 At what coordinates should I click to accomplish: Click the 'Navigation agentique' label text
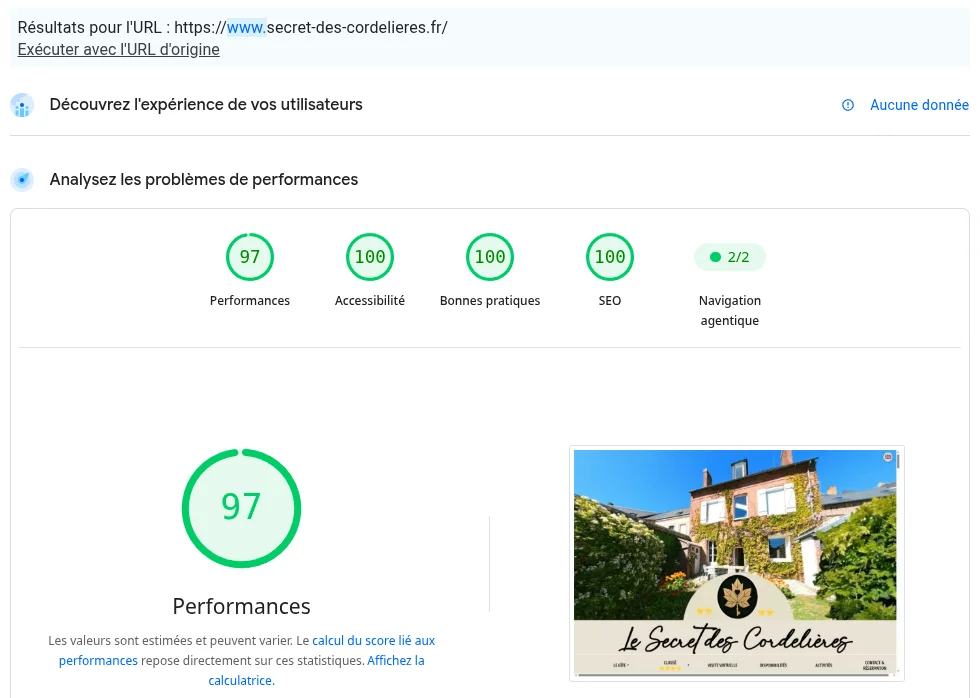point(729,311)
